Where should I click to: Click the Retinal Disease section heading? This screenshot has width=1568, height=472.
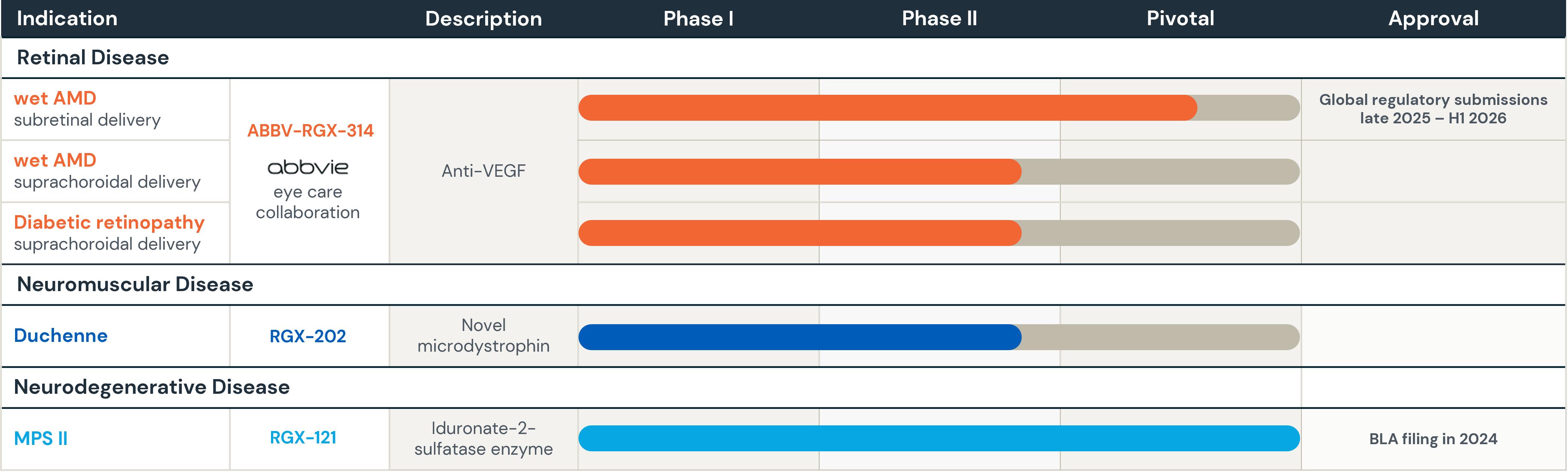pos(93,58)
